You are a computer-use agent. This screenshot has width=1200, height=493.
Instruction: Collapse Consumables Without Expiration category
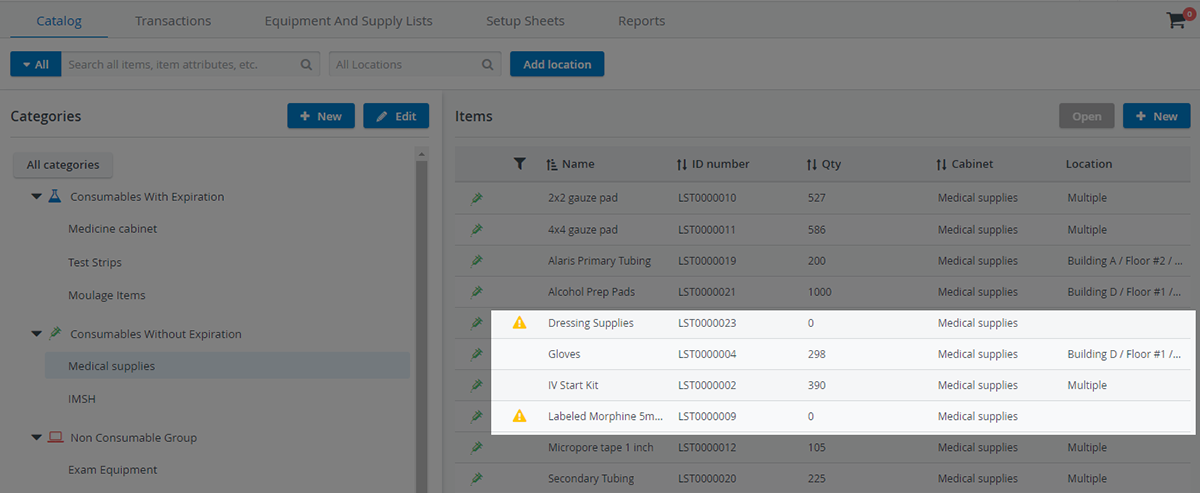tap(36, 334)
